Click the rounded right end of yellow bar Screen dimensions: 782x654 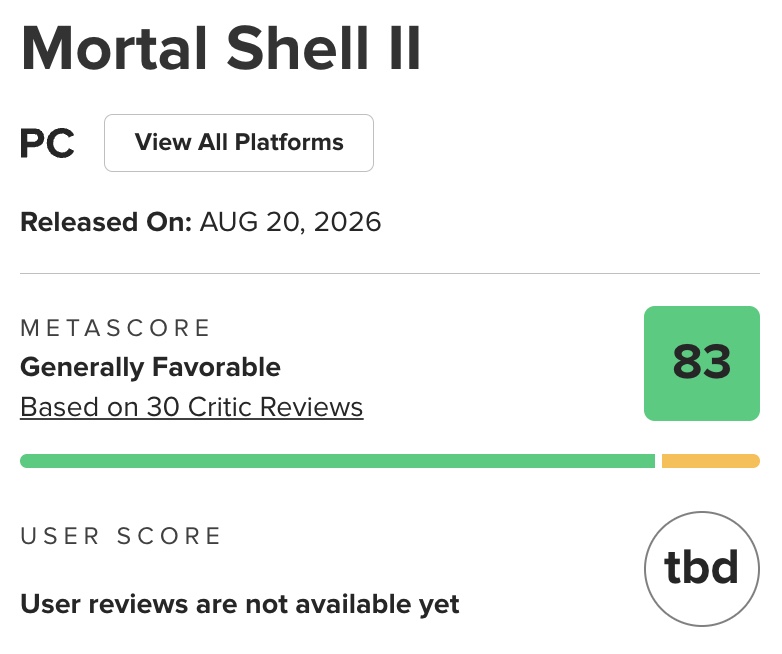[x=754, y=461]
